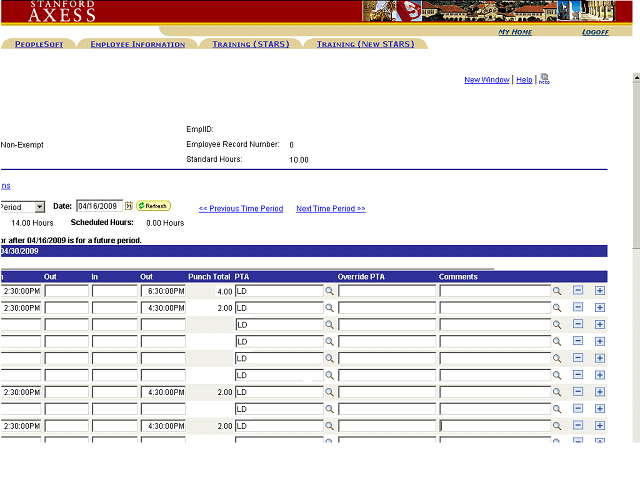Open the page in a New Window
Screen dimensions: 640x480
click(x=486, y=80)
